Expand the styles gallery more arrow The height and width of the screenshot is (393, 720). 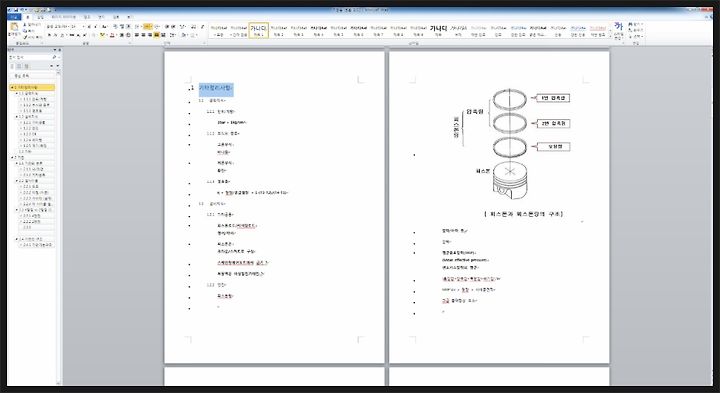pyautogui.click(x=610, y=37)
